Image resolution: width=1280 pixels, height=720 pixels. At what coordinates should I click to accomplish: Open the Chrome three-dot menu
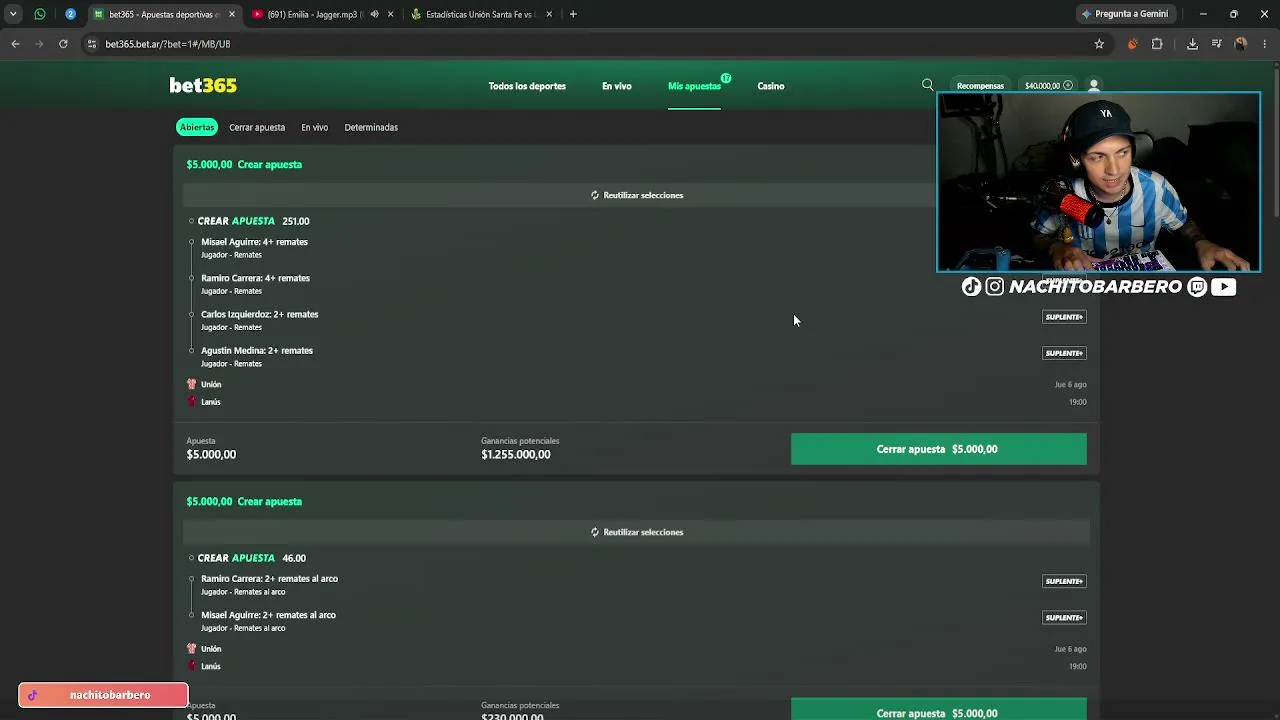1265,44
